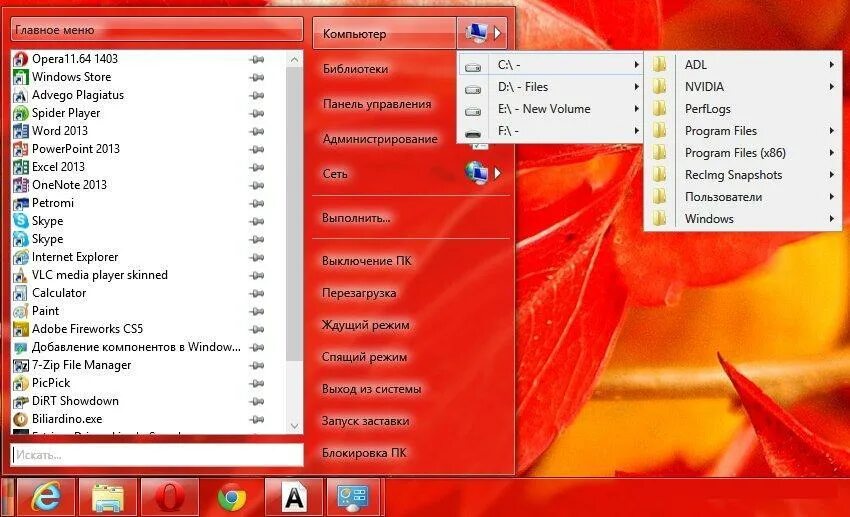This screenshot has height=517, width=850.
Task: Toggle the pin next to Internet Explorer
Action: coord(257,257)
